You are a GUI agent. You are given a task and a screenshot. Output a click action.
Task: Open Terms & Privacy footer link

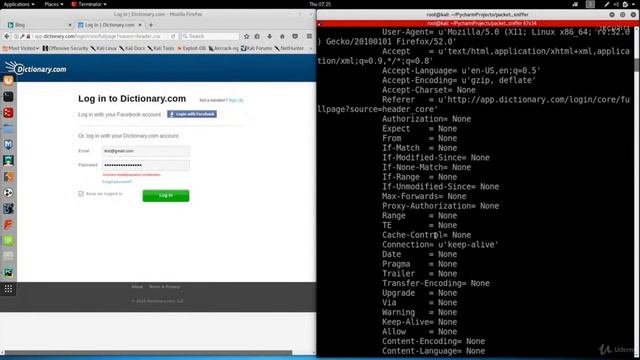(164, 287)
